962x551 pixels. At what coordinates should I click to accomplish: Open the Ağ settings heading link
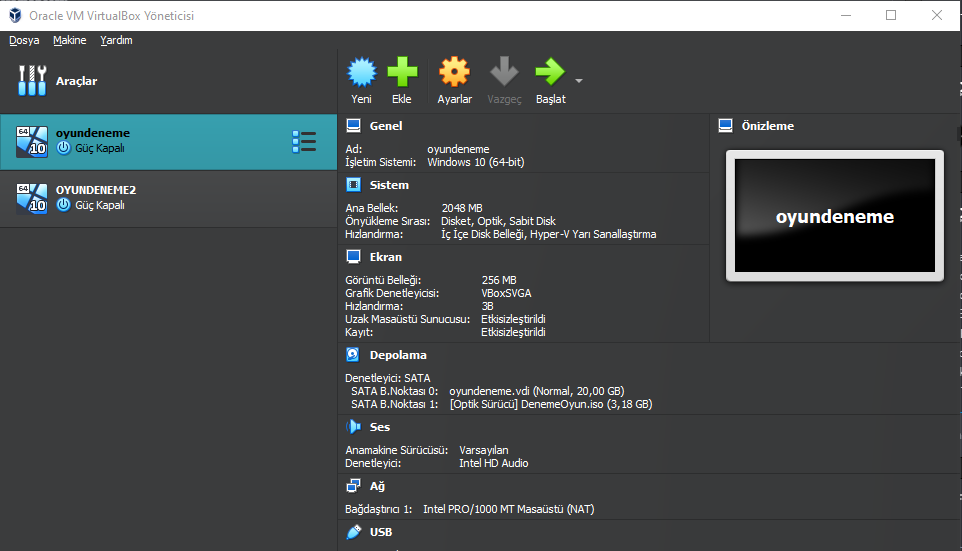click(377, 486)
